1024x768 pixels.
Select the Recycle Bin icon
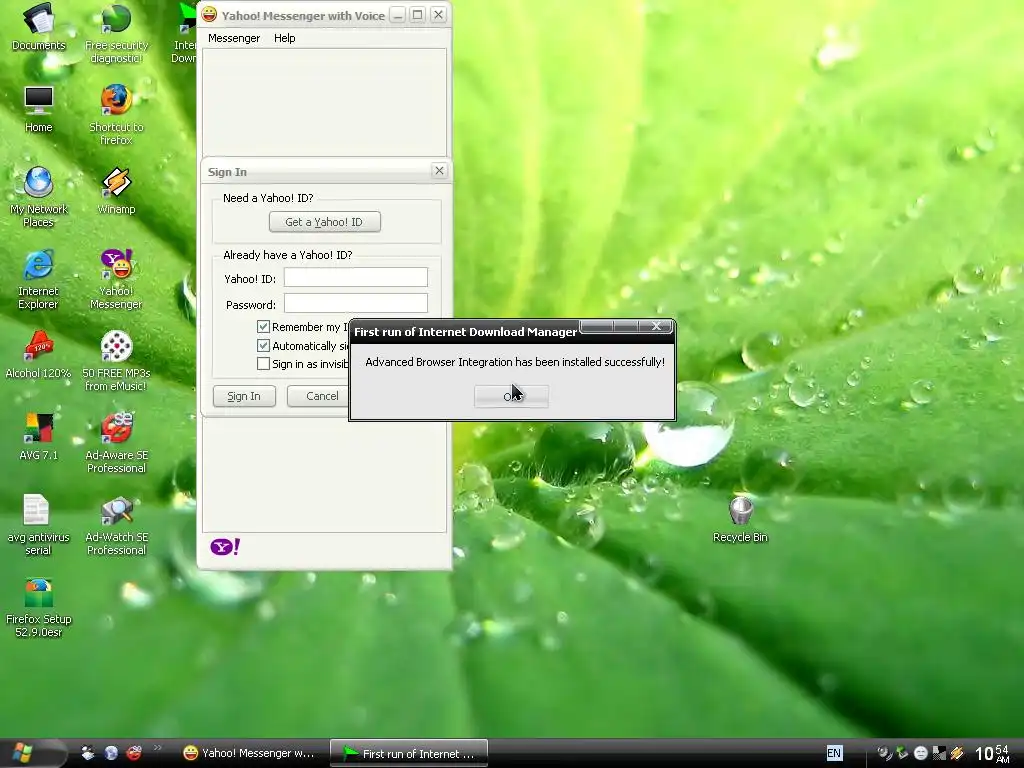(x=741, y=519)
